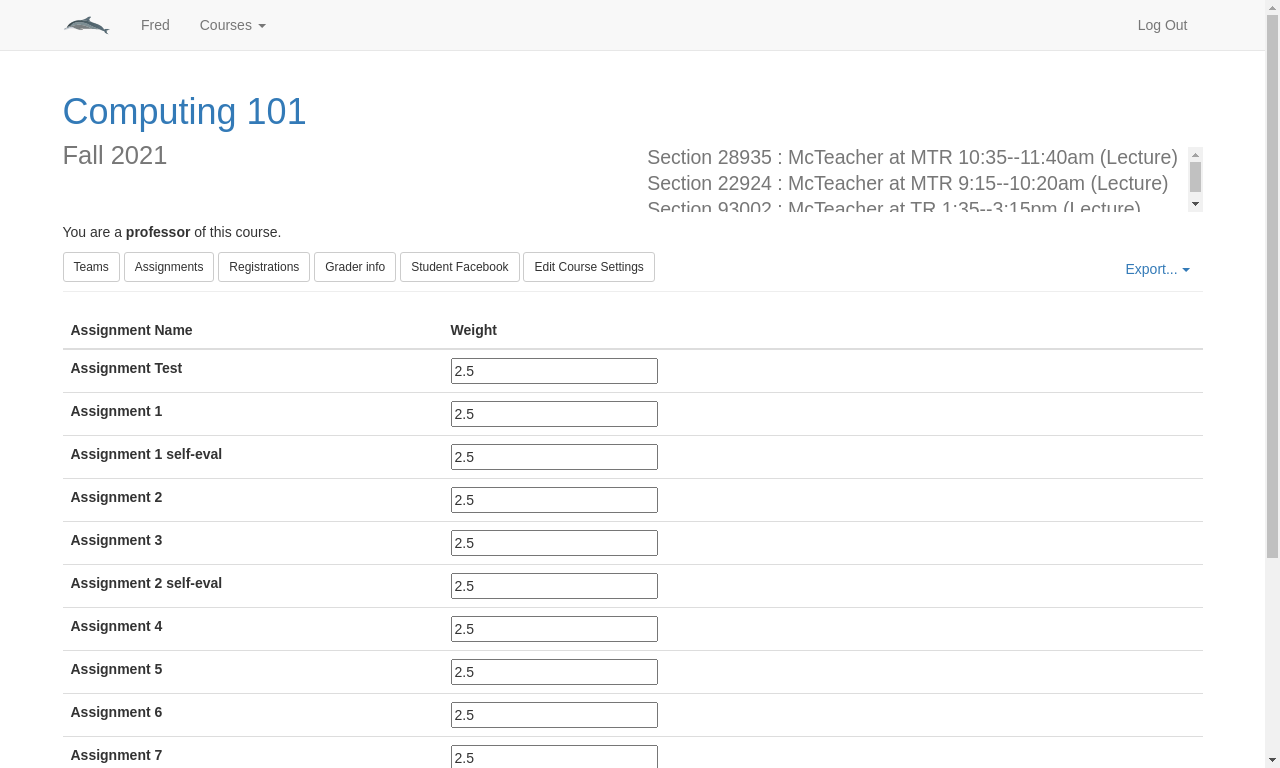Open the Teams page
This screenshot has width=1280, height=768.
point(91,267)
